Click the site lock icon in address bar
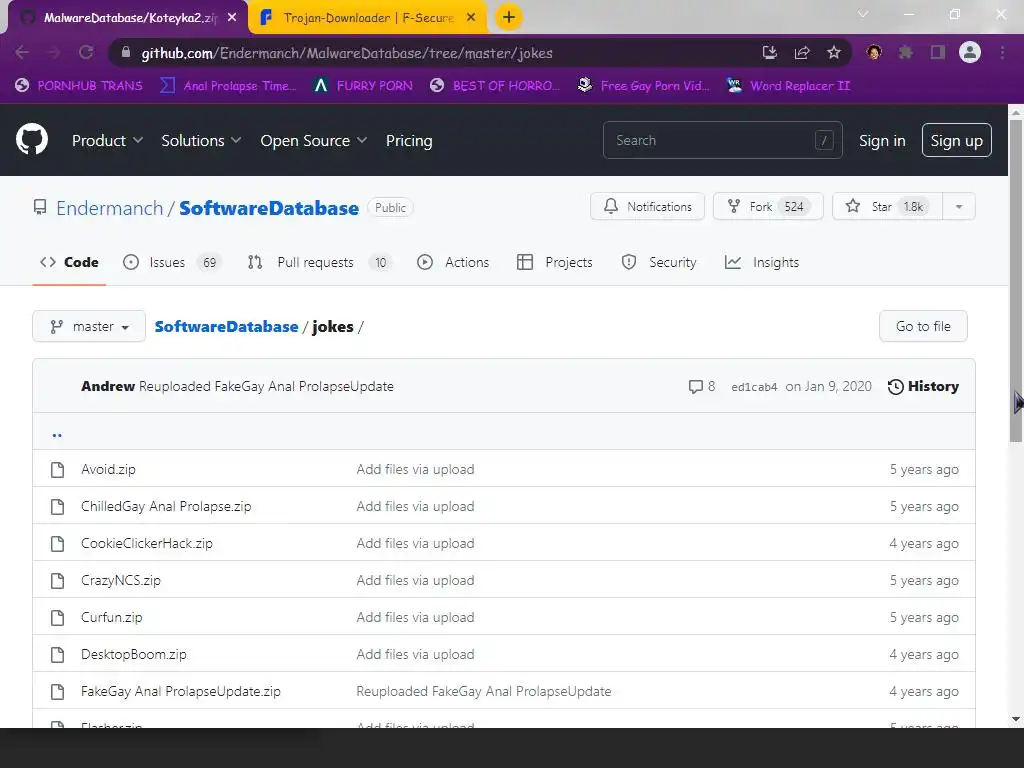This screenshot has width=1024, height=768. click(x=126, y=52)
